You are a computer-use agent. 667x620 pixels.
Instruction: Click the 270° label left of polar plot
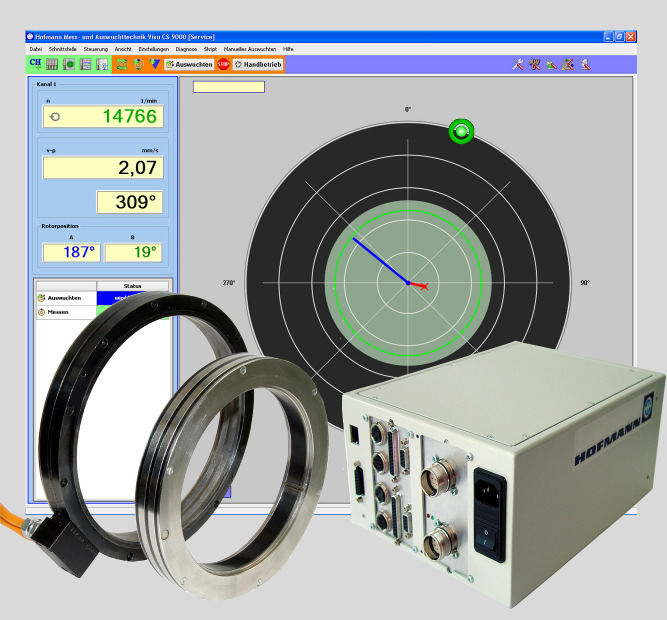pyautogui.click(x=229, y=283)
